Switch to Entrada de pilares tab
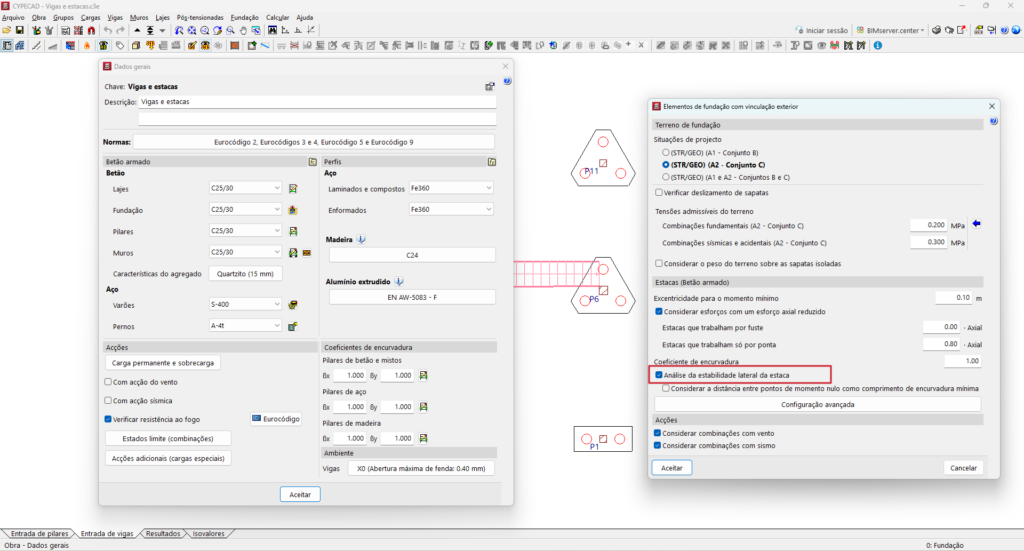 pyautogui.click(x=39, y=533)
